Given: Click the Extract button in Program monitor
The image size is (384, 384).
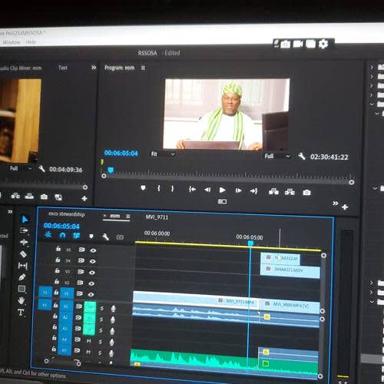Looking at the screenshot, I should pyautogui.click(x=290, y=192).
